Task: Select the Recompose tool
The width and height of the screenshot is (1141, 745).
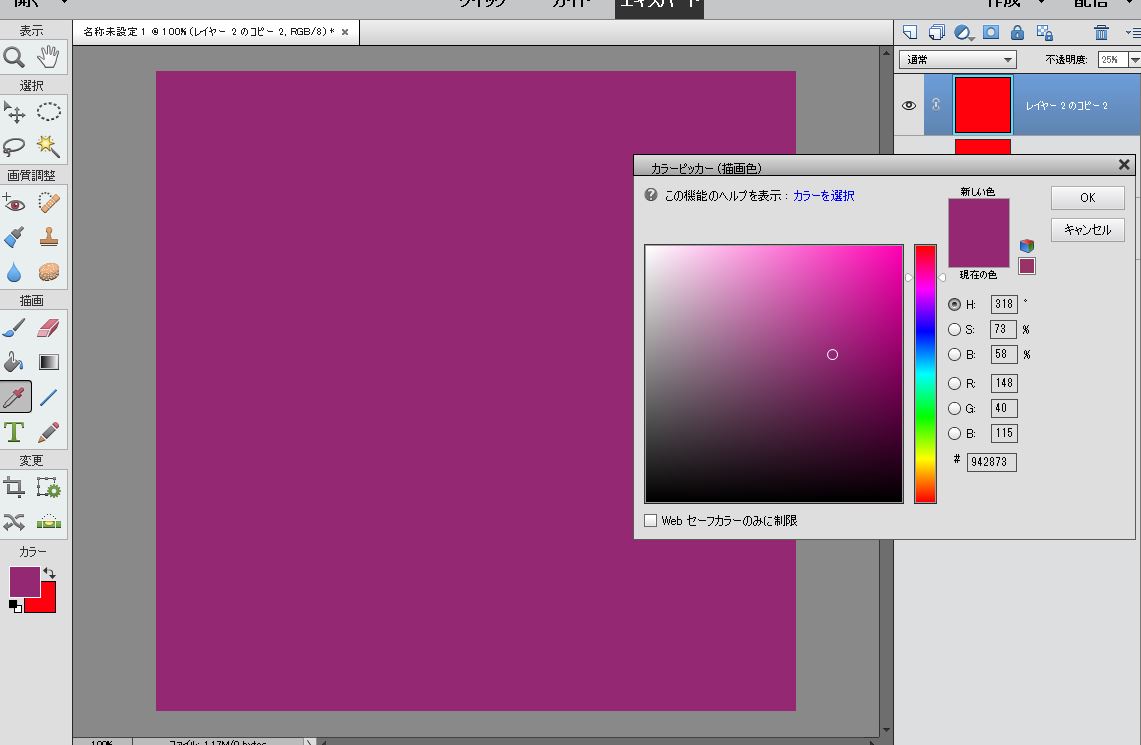Action: 48,487
